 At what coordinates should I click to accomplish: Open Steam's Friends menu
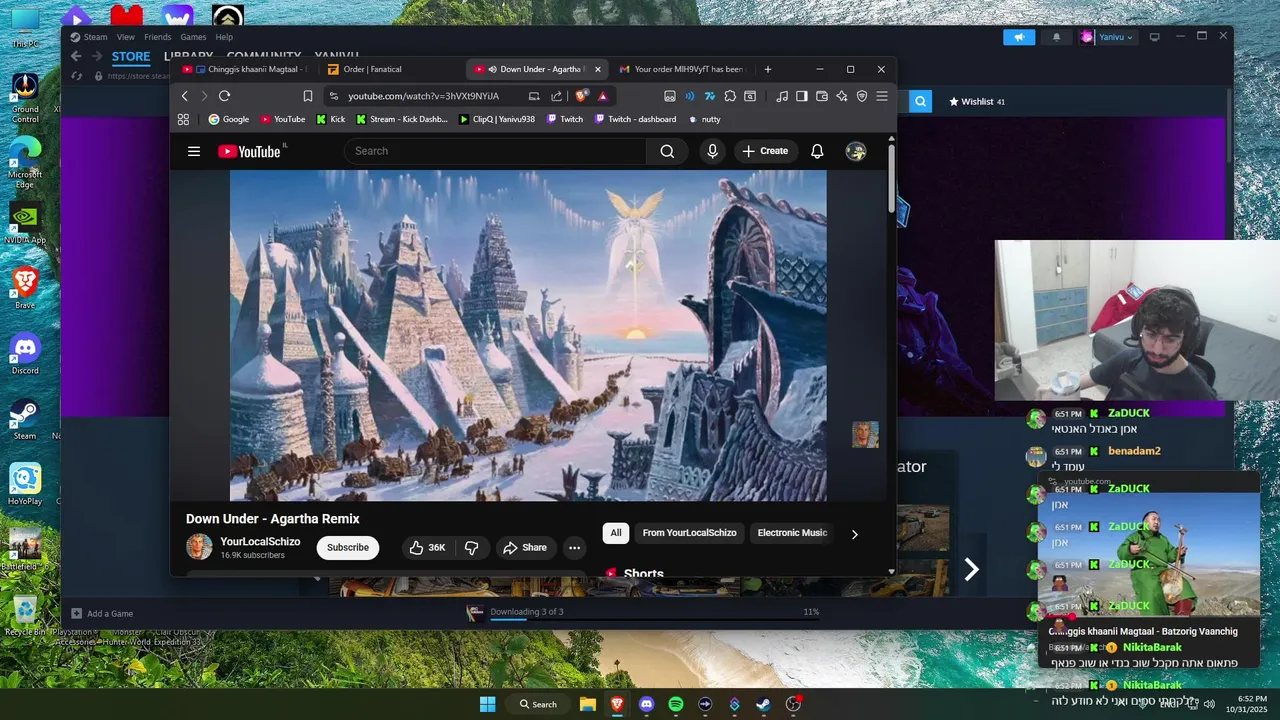[157, 37]
